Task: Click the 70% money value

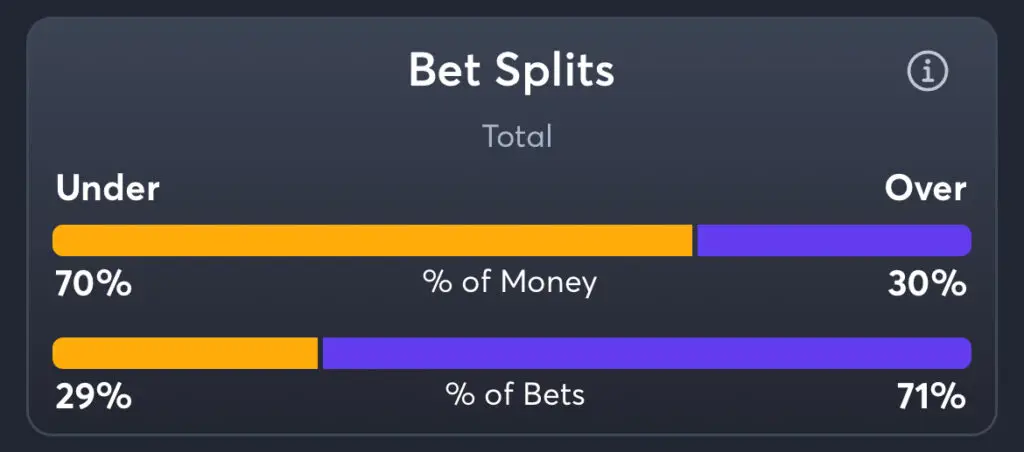Action: click(93, 285)
